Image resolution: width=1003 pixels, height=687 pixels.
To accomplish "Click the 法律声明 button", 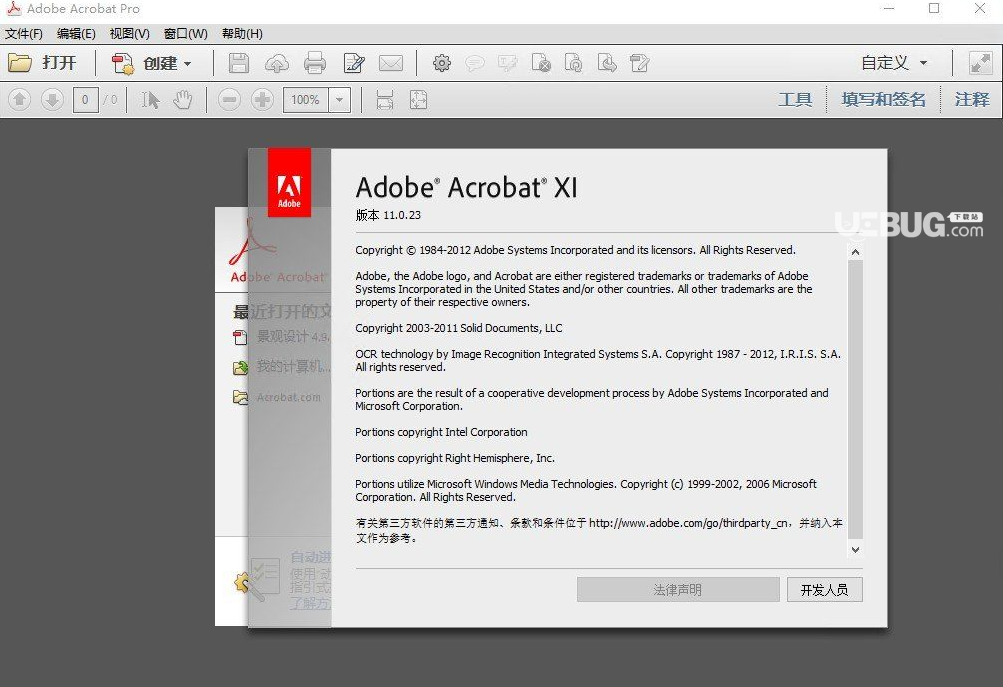I will pyautogui.click(x=678, y=590).
